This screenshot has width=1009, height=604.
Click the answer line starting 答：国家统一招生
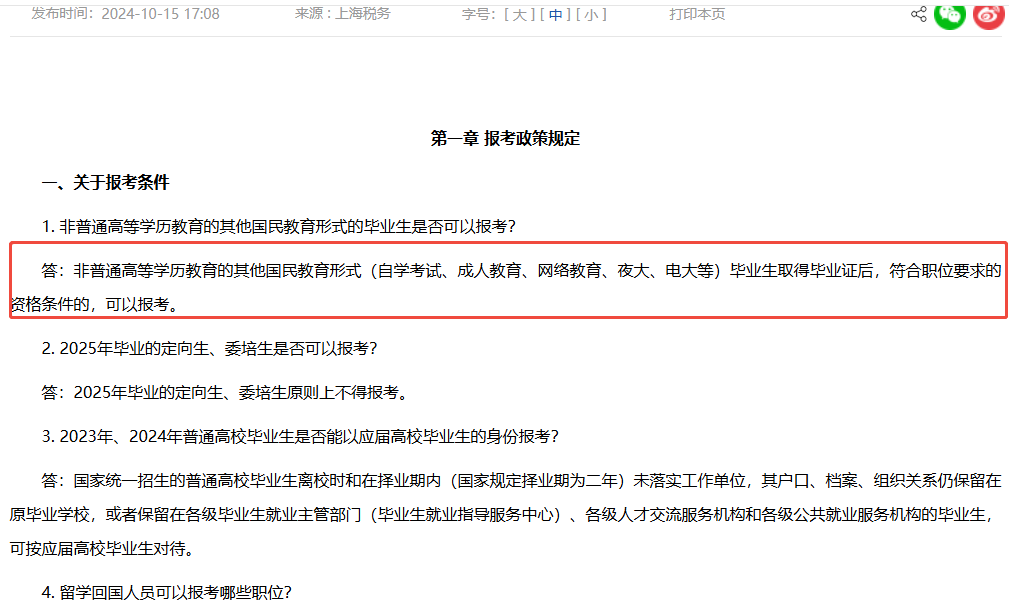pyautogui.click(x=521, y=480)
